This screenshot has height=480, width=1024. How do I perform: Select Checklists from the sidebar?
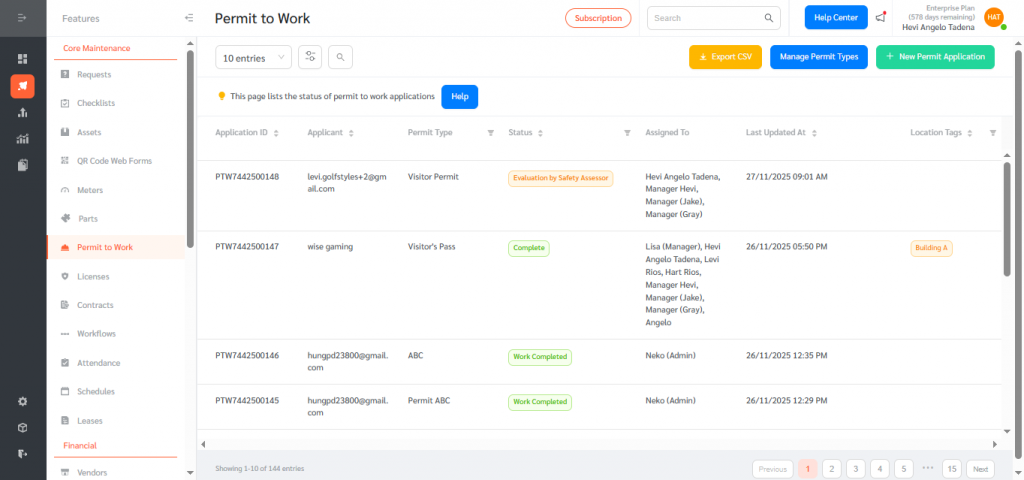[96, 103]
